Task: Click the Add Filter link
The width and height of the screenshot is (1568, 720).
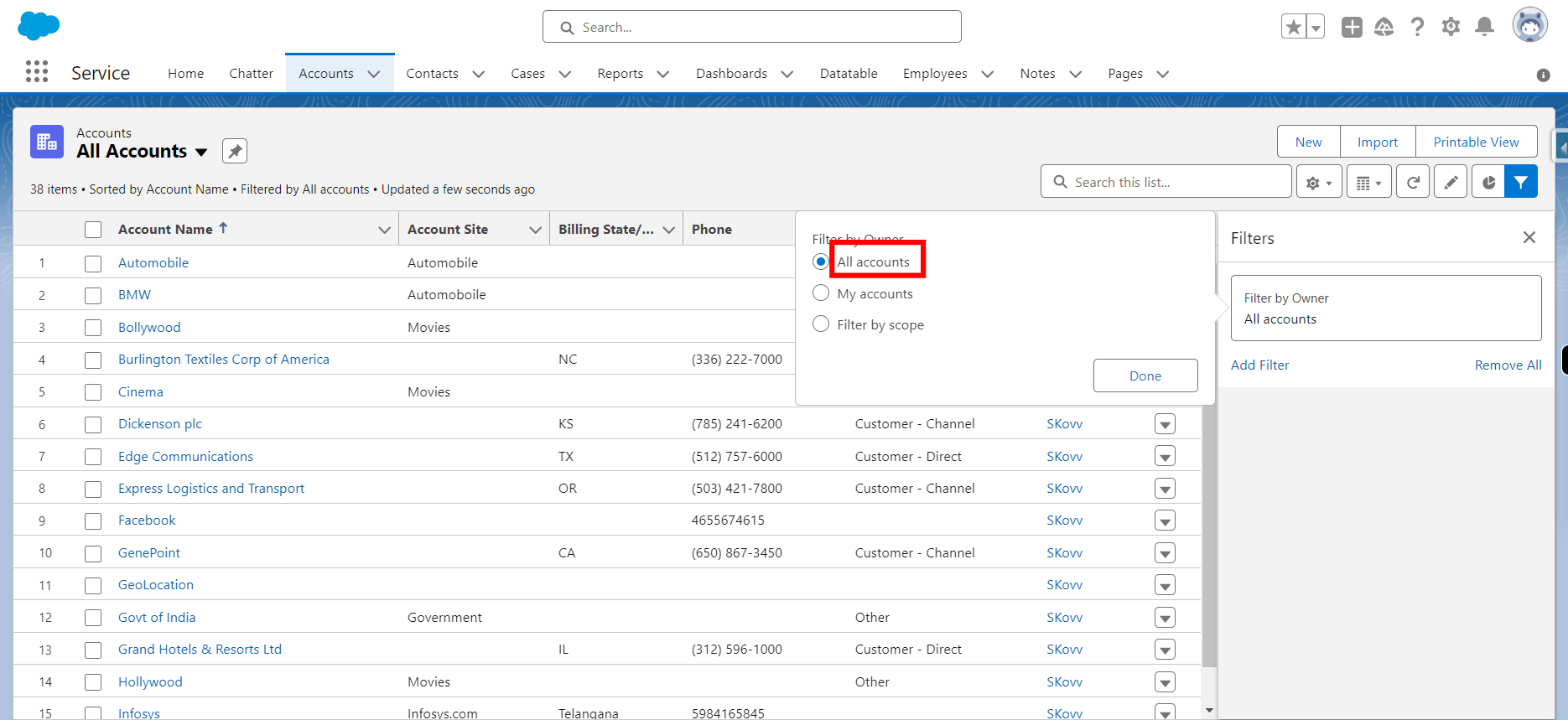Action: [x=1259, y=365]
